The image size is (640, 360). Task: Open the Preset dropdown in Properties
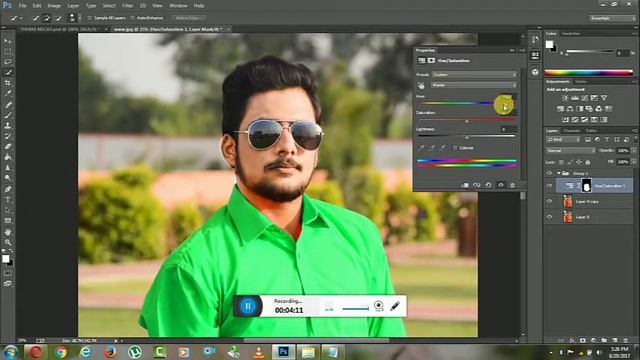(474, 75)
